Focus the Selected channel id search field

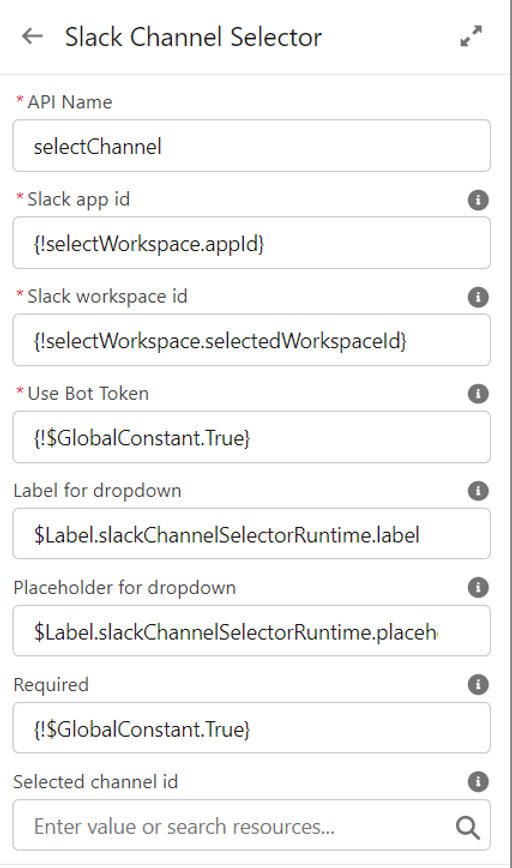[x=251, y=825]
